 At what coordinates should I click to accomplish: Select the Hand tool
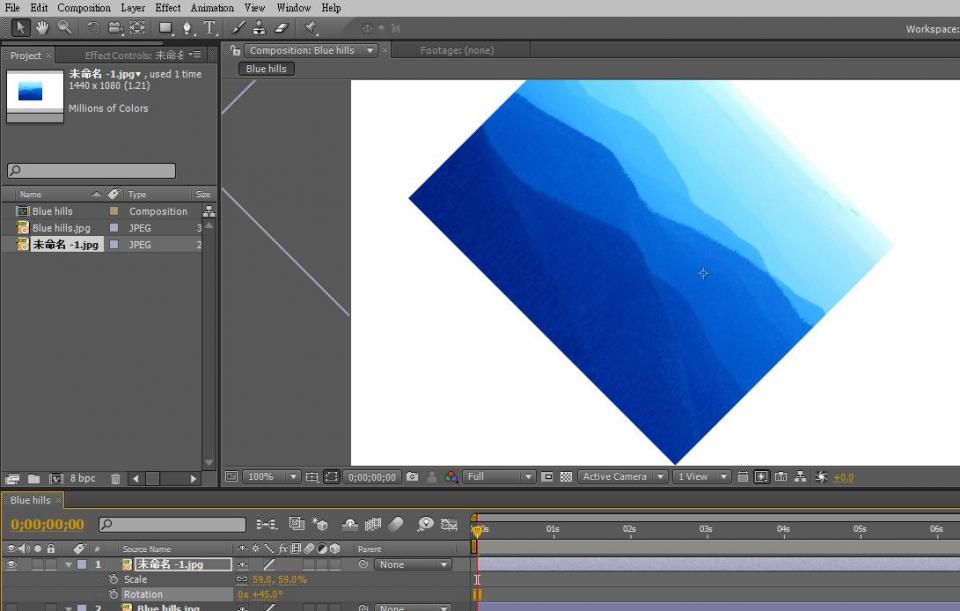[43, 28]
